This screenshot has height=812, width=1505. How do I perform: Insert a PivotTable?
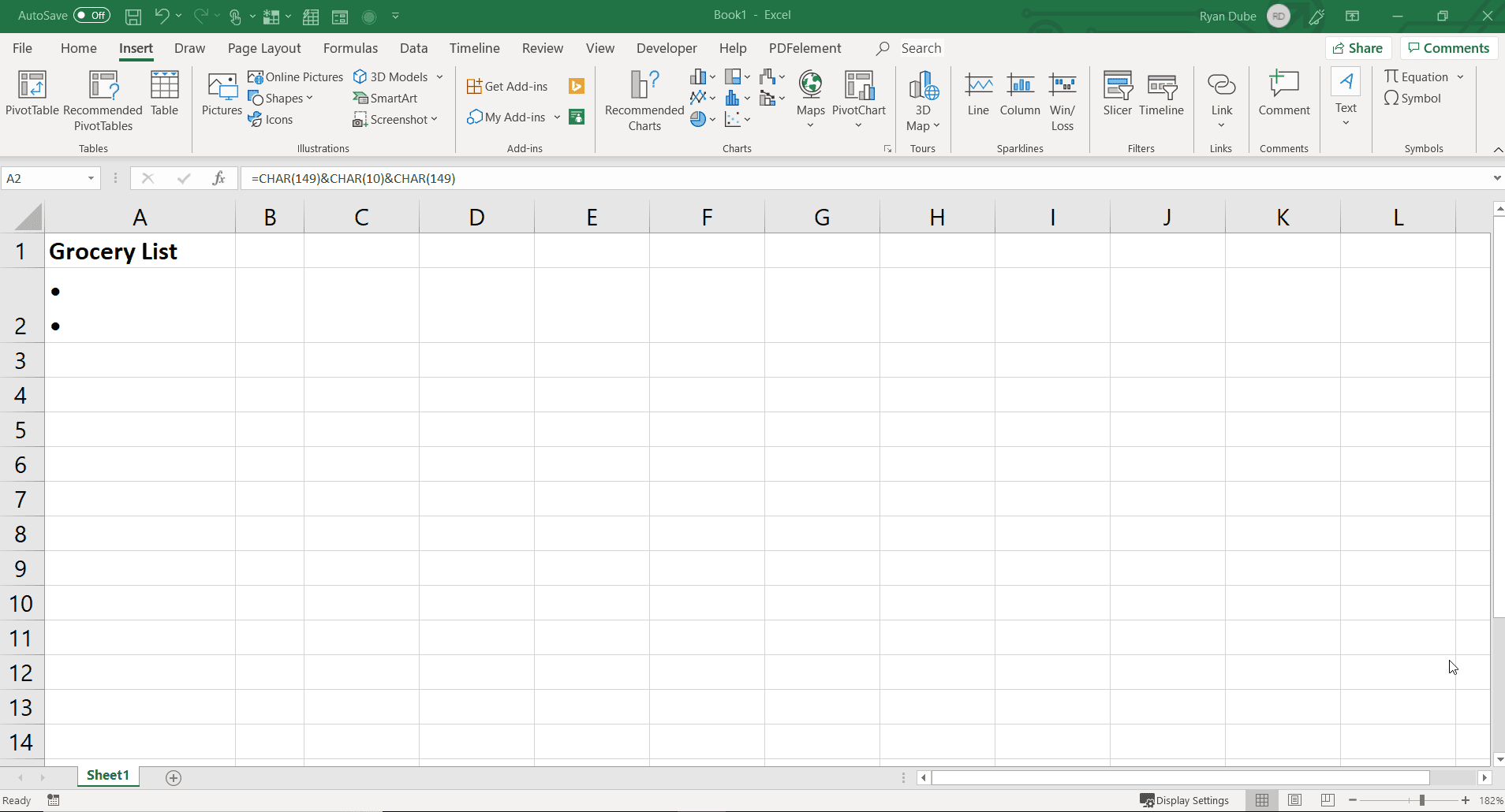32,95
